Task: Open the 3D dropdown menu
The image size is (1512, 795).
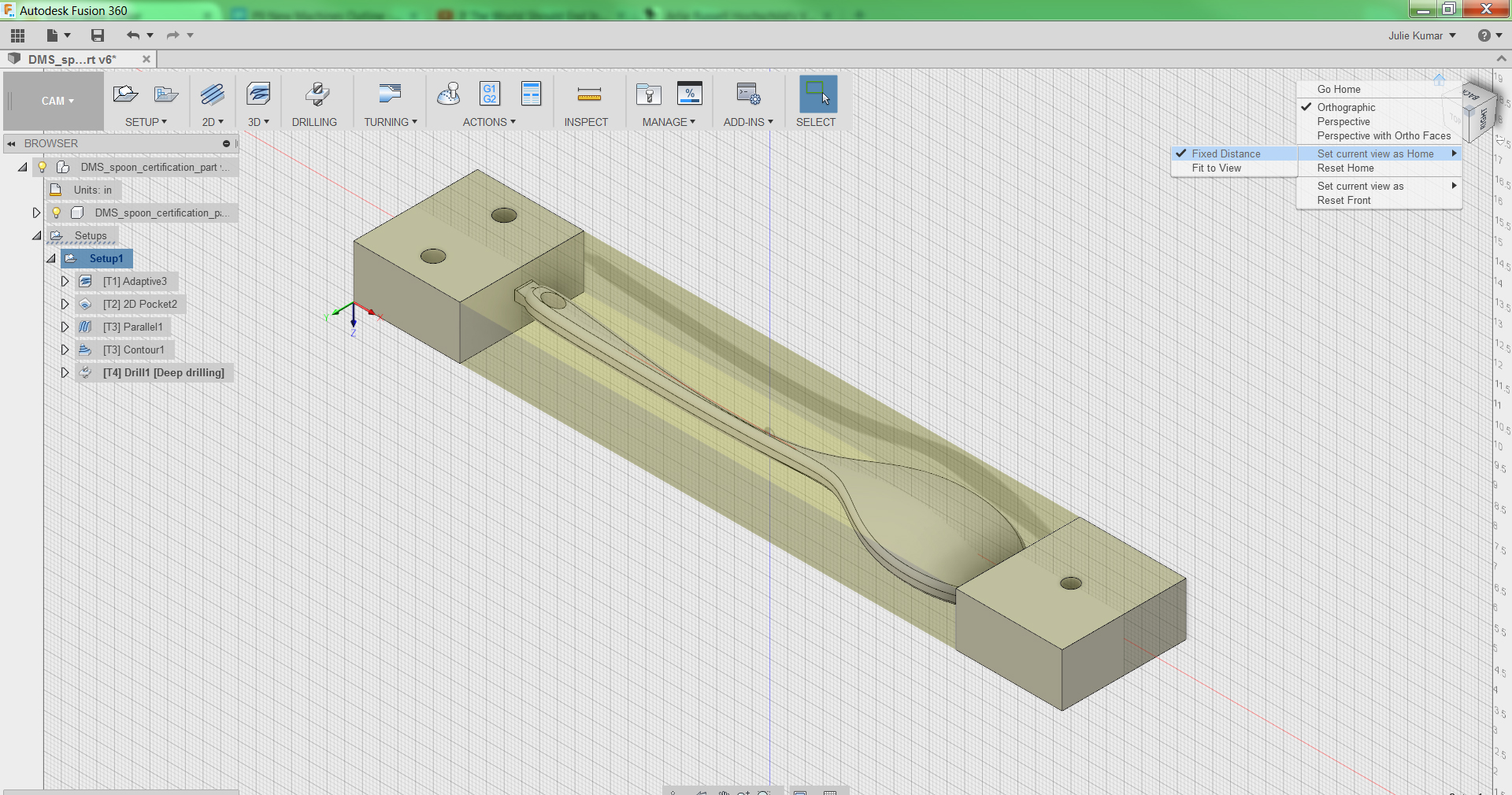Action: point(258,122)
